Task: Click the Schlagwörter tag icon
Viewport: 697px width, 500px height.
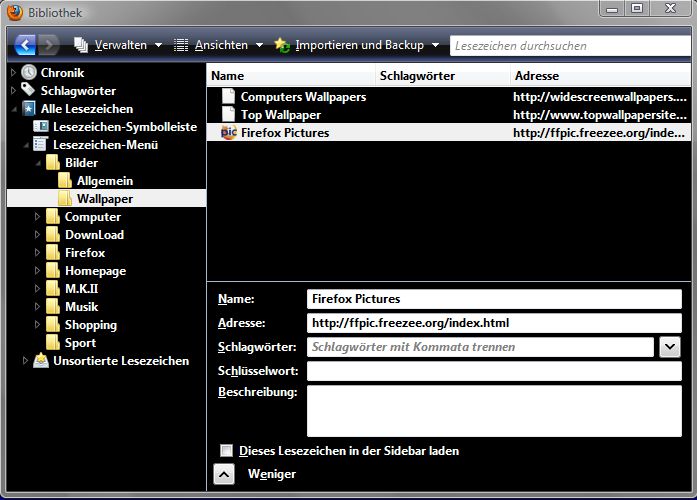Action: pos(29,91)
